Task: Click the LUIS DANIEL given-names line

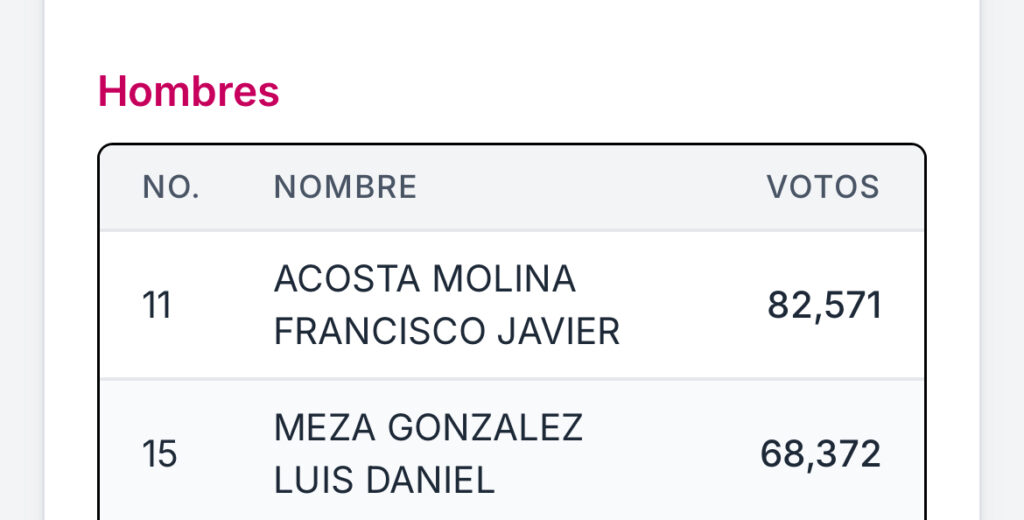Action: [384, 481]
